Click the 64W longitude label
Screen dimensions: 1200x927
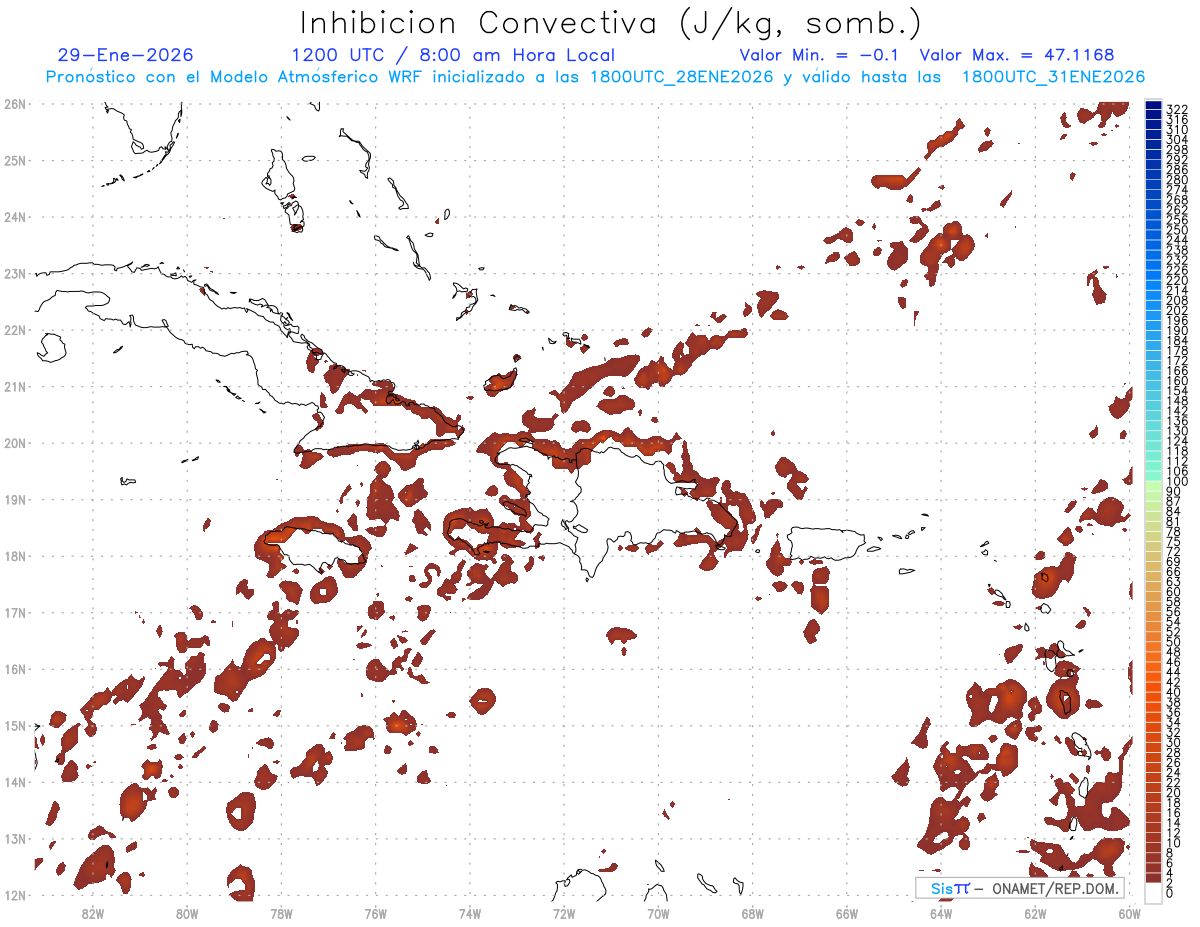point(941,913)
